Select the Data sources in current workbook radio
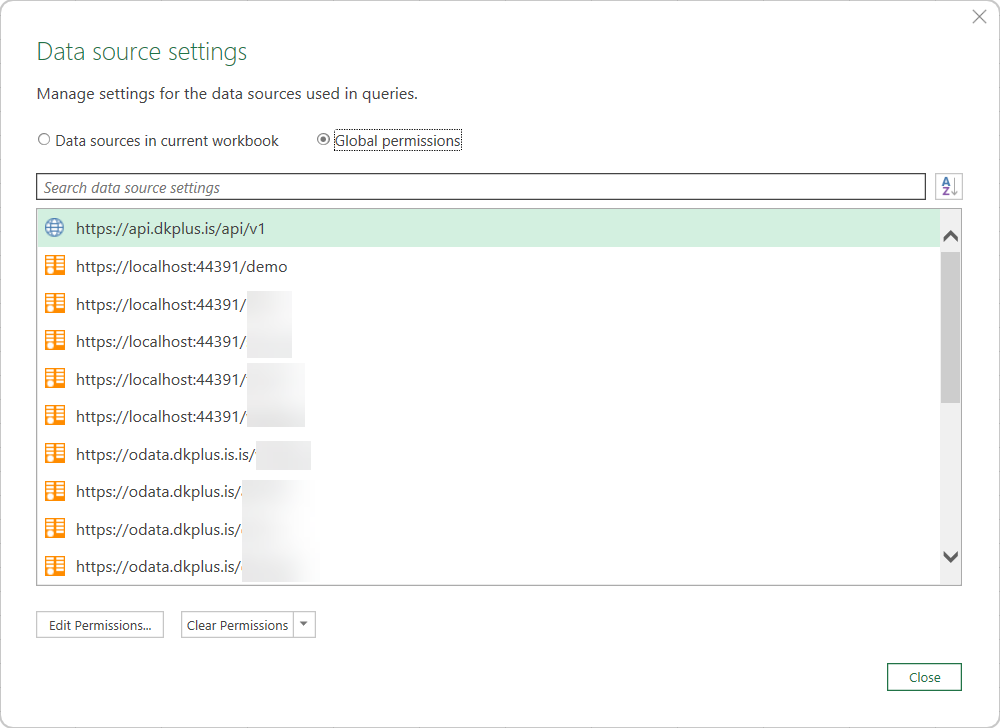1000x728 pixels. (44, 140)
